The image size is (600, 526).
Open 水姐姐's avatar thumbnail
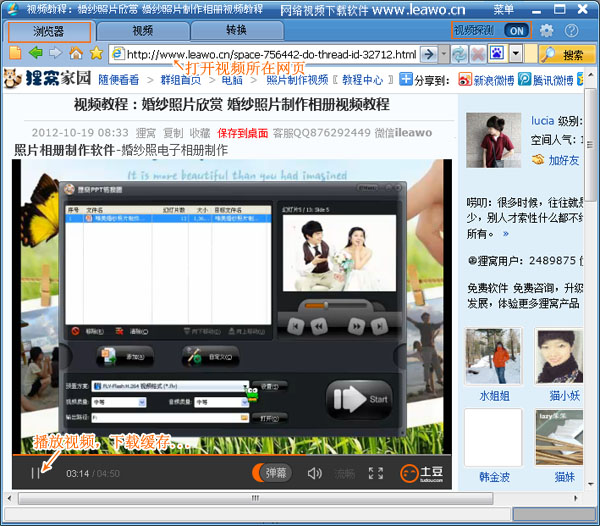click(x=493, y=356)
